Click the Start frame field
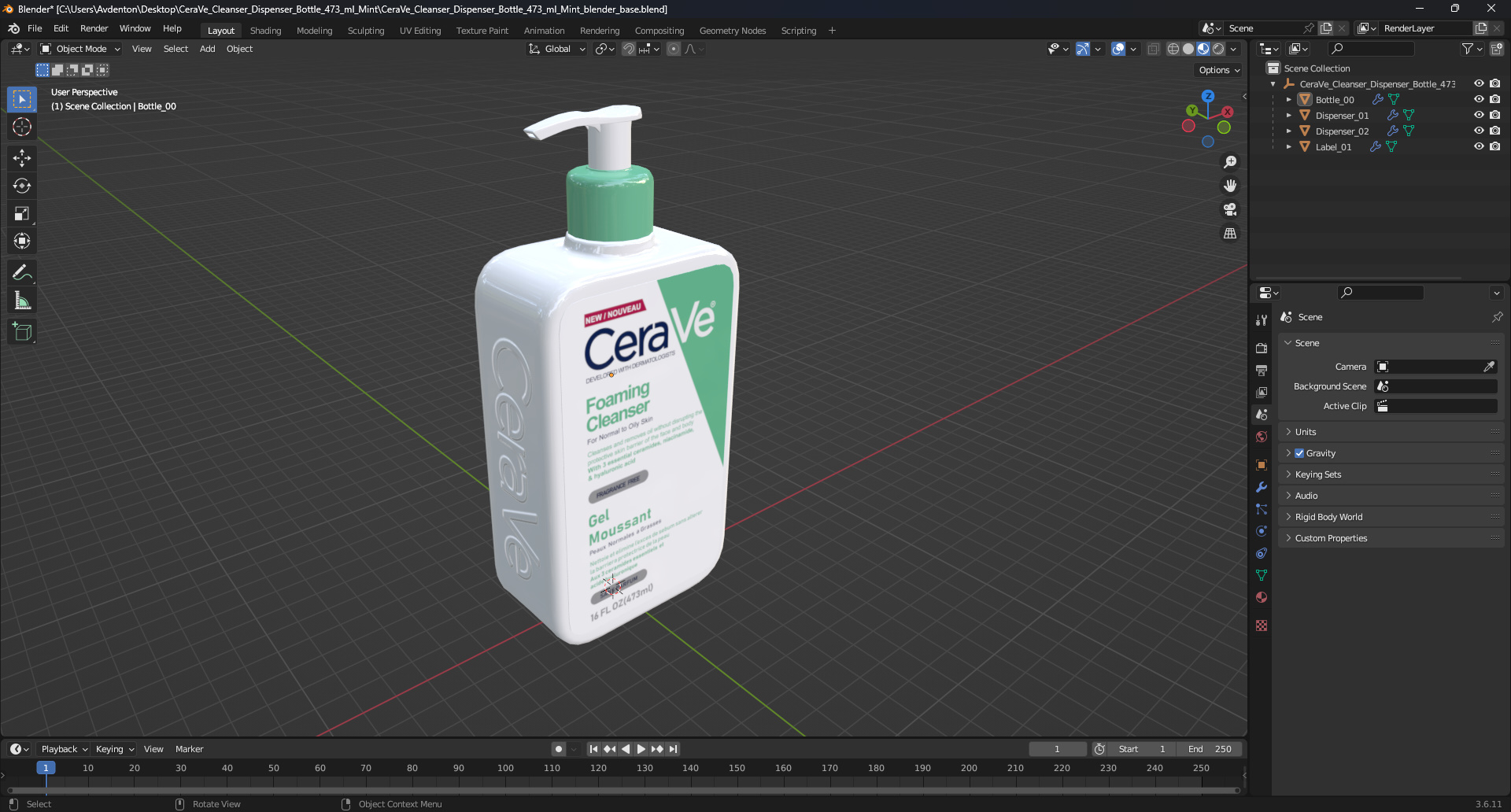 pos(1141,749)
